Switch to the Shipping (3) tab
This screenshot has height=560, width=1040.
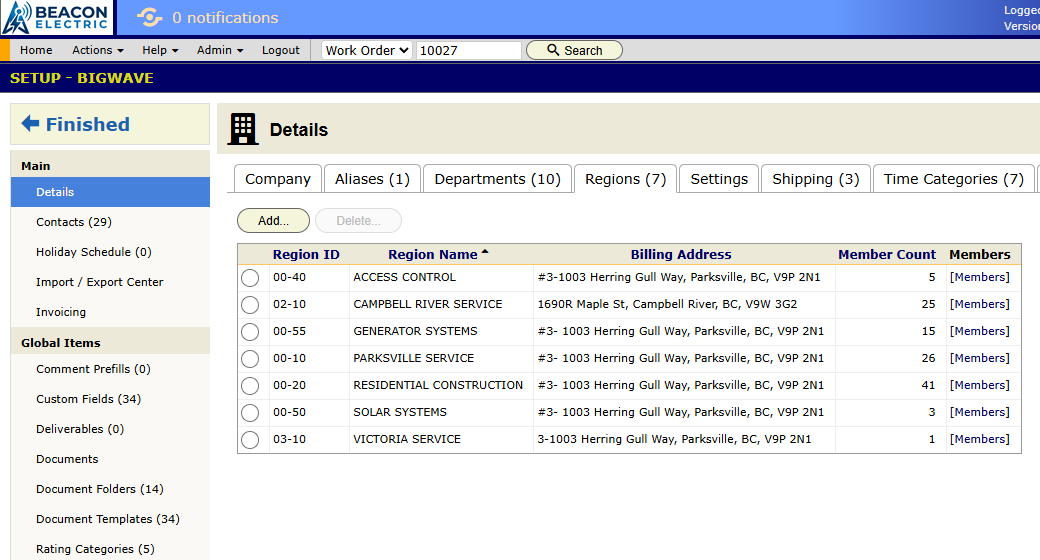[816, 179]
